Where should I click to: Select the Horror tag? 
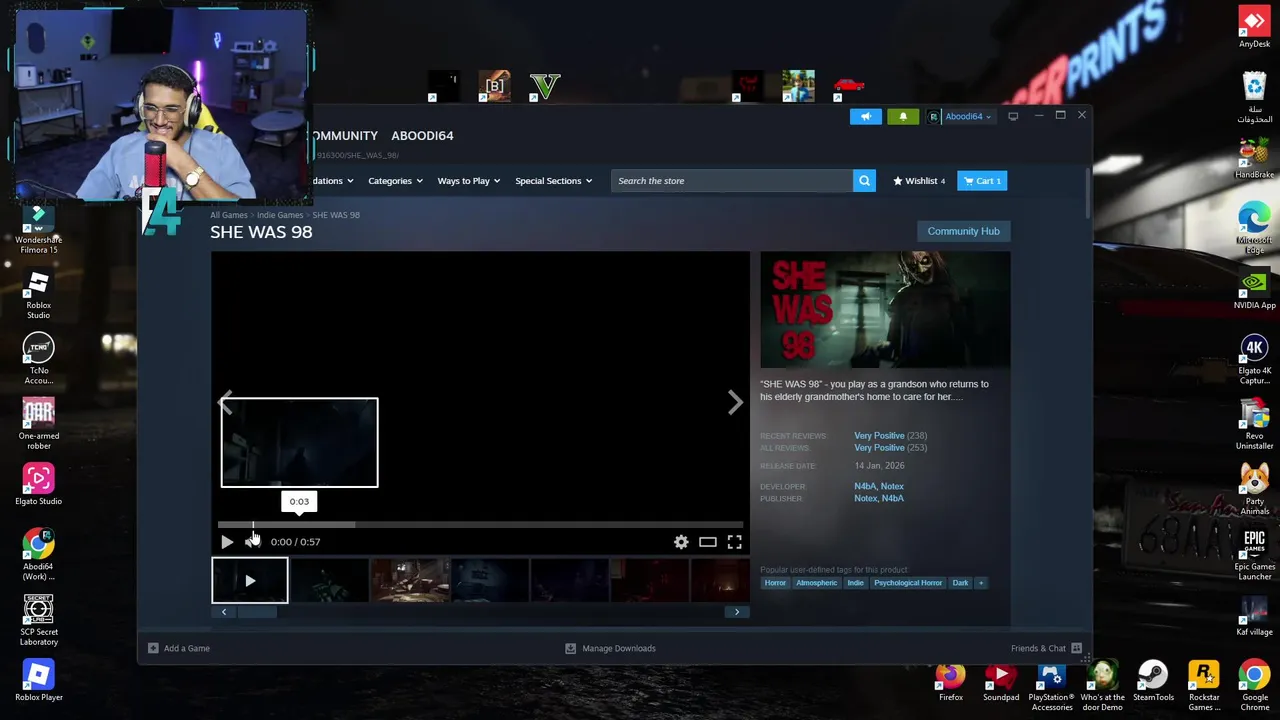775,583
